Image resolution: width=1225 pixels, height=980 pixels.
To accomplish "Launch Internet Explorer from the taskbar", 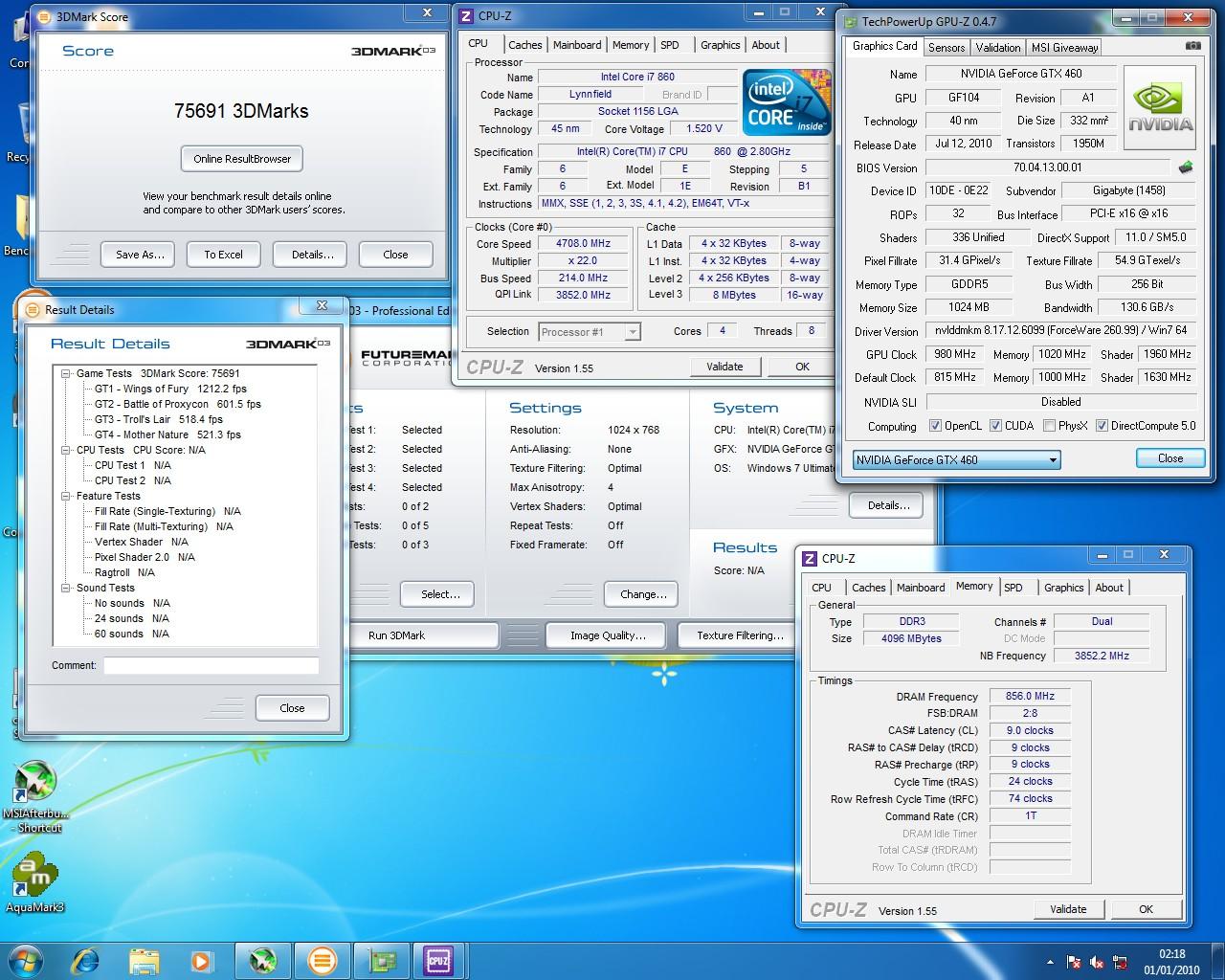I will pyautogui.click(x=84, y=960).
